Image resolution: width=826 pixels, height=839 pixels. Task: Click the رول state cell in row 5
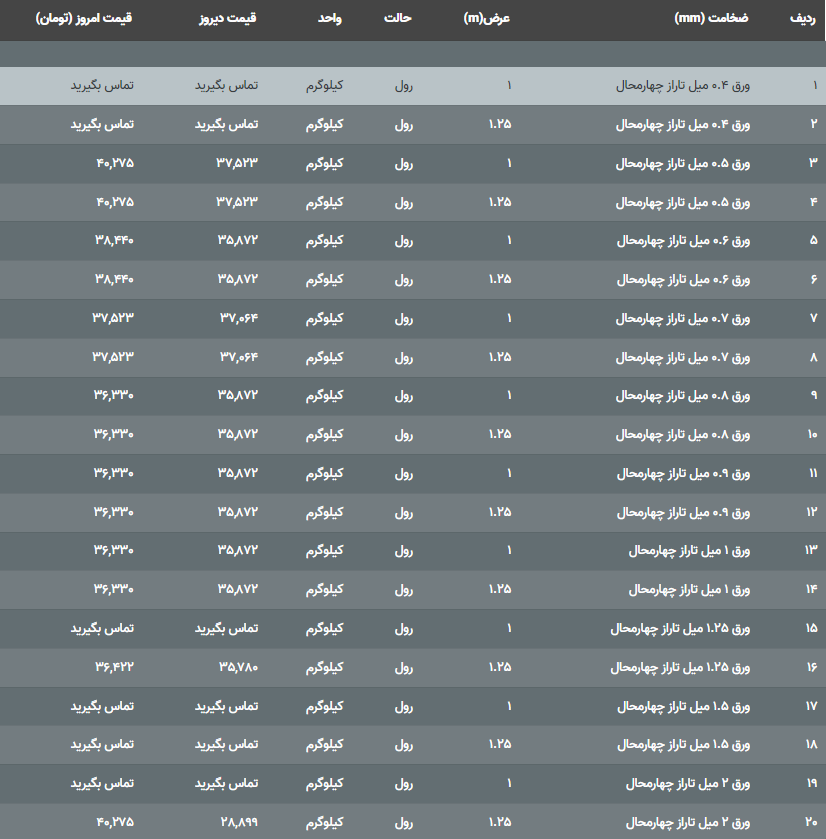pyautogui.click(x=404, y=241)
